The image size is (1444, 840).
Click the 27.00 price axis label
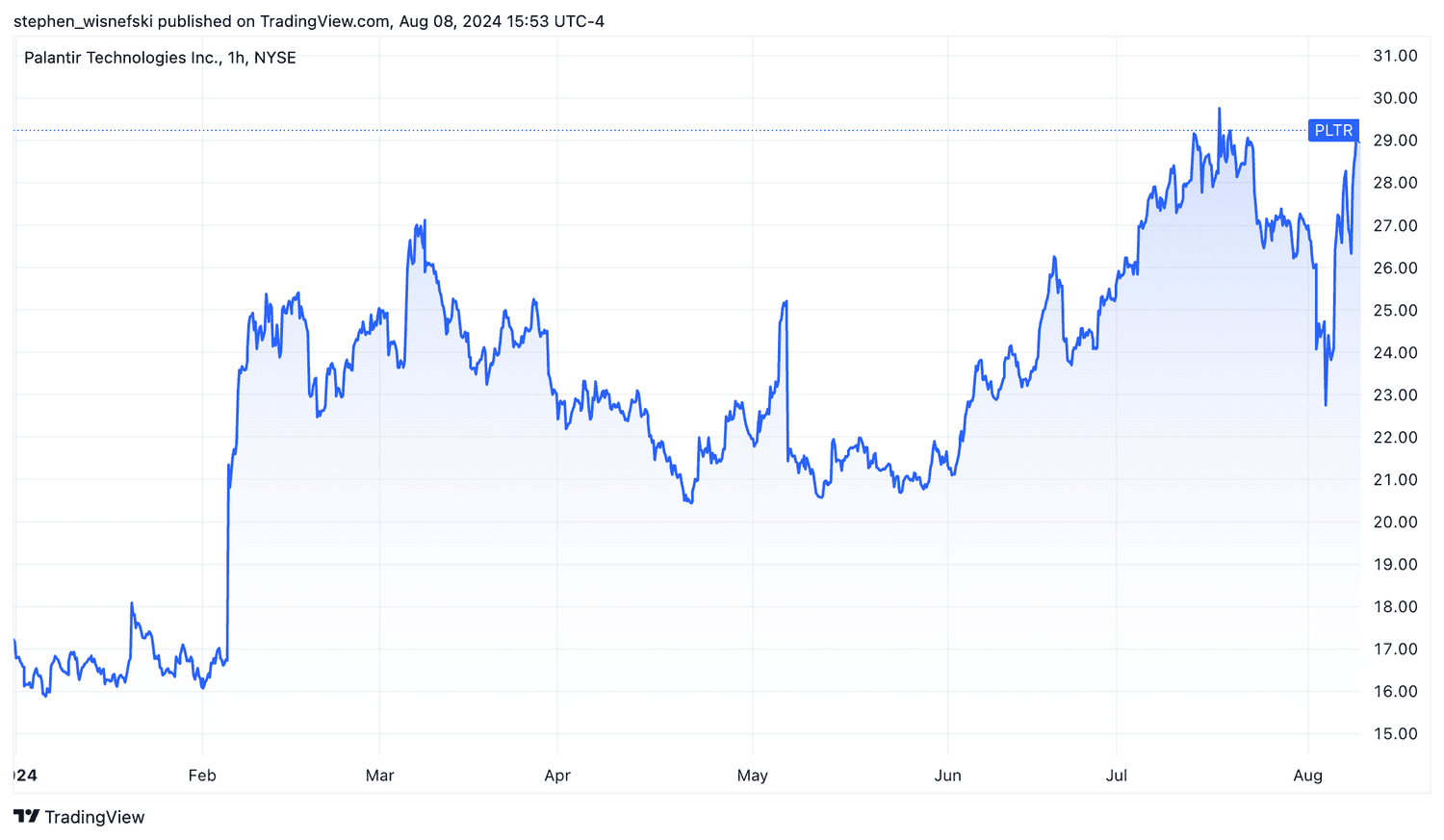click(x=1395, y=225)
